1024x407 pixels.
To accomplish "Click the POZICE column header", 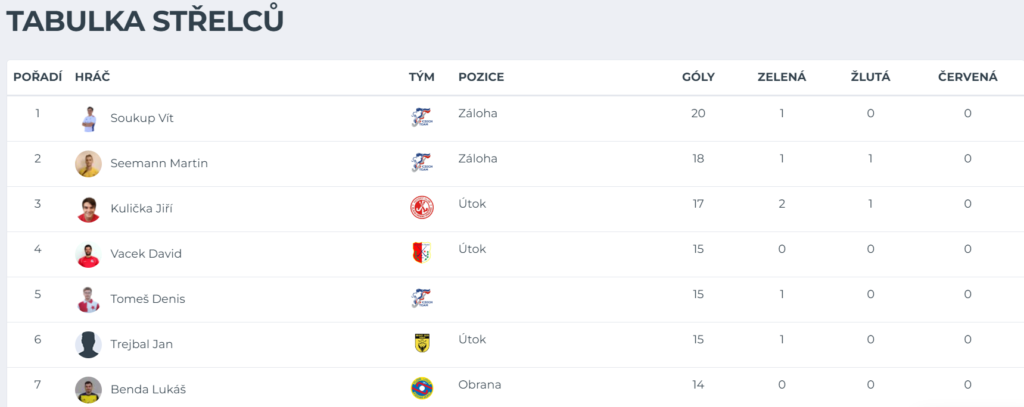I will tap(481, 77).
